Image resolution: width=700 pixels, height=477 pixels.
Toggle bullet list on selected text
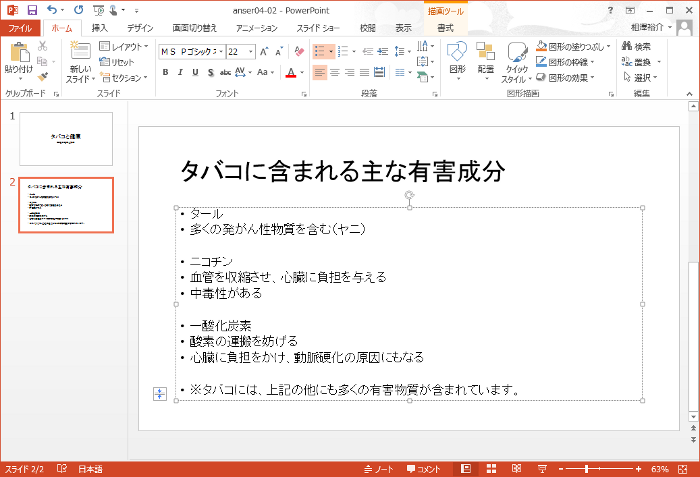click(319, 52)
